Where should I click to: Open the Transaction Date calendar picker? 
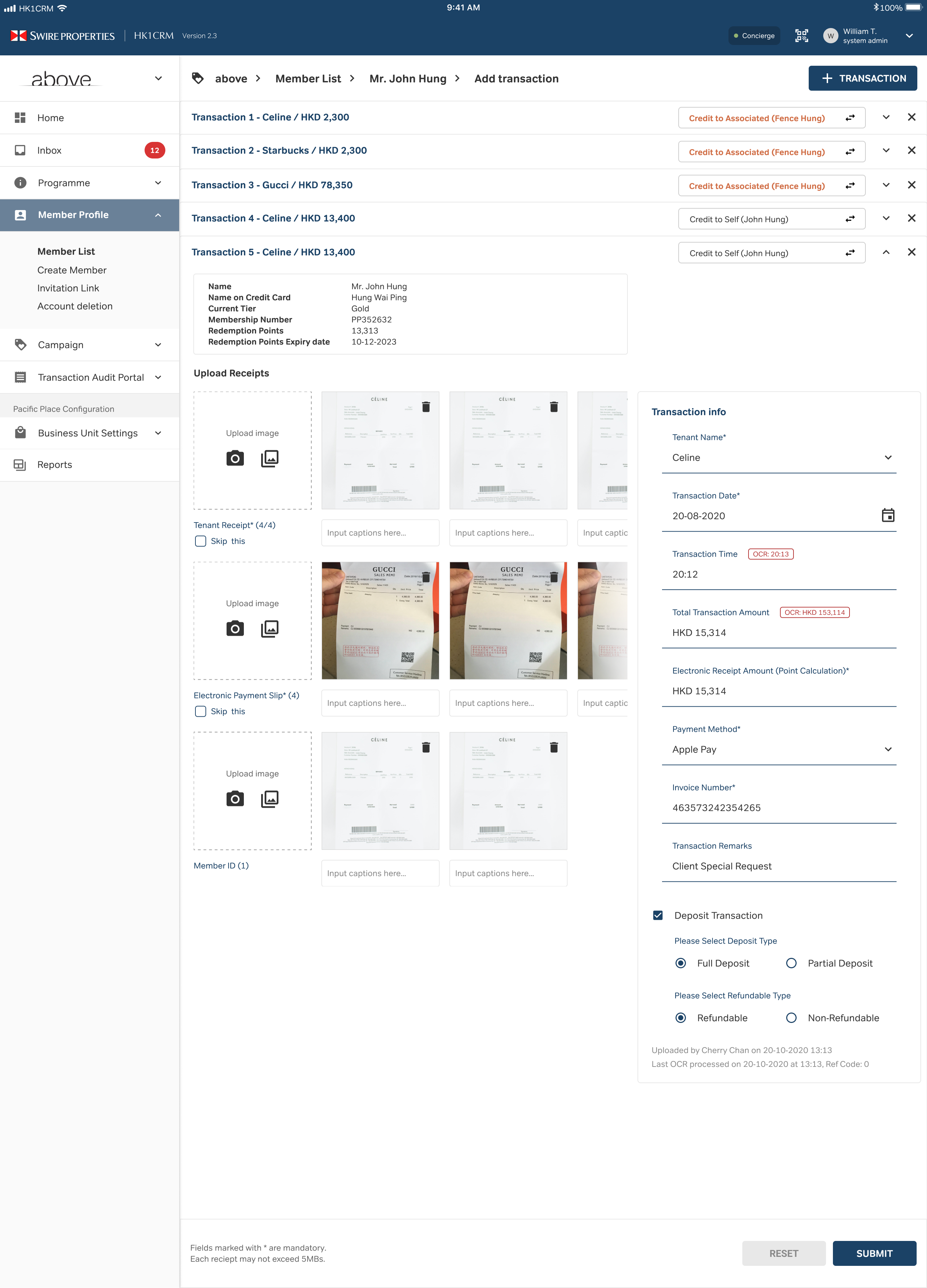pyautogui.click(x=888, y=515)
